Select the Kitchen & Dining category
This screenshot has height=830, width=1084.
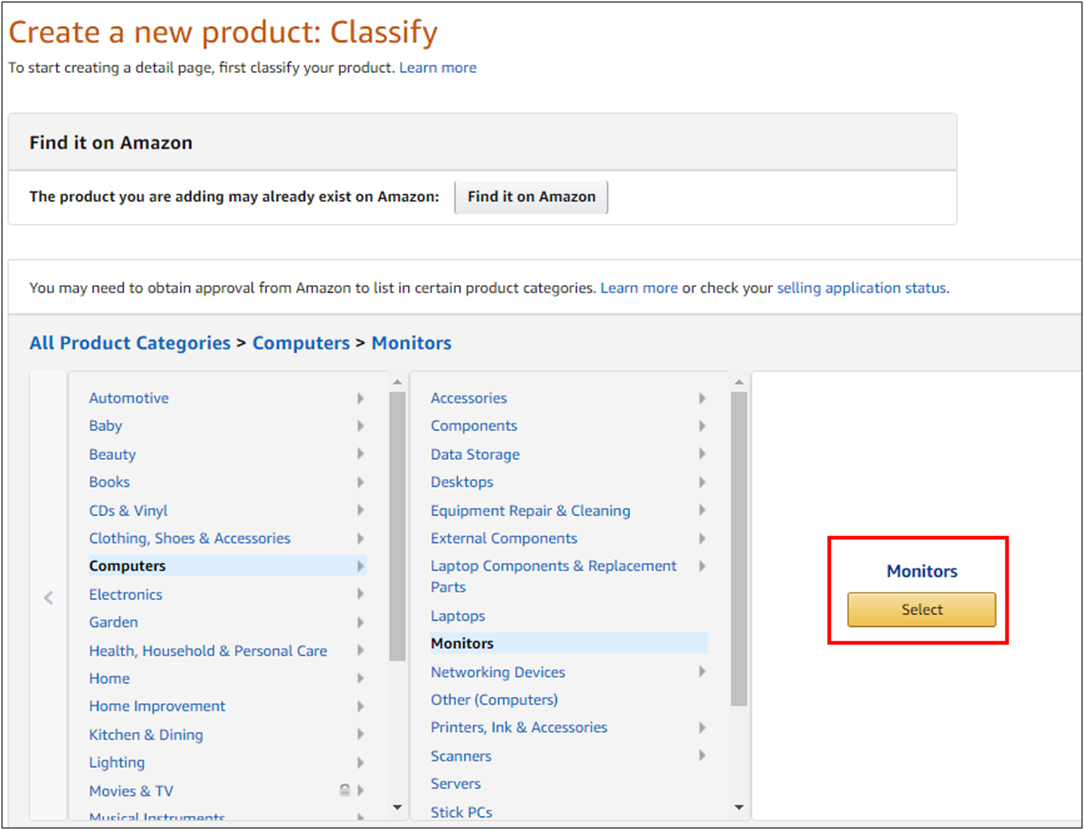[146, 734]
